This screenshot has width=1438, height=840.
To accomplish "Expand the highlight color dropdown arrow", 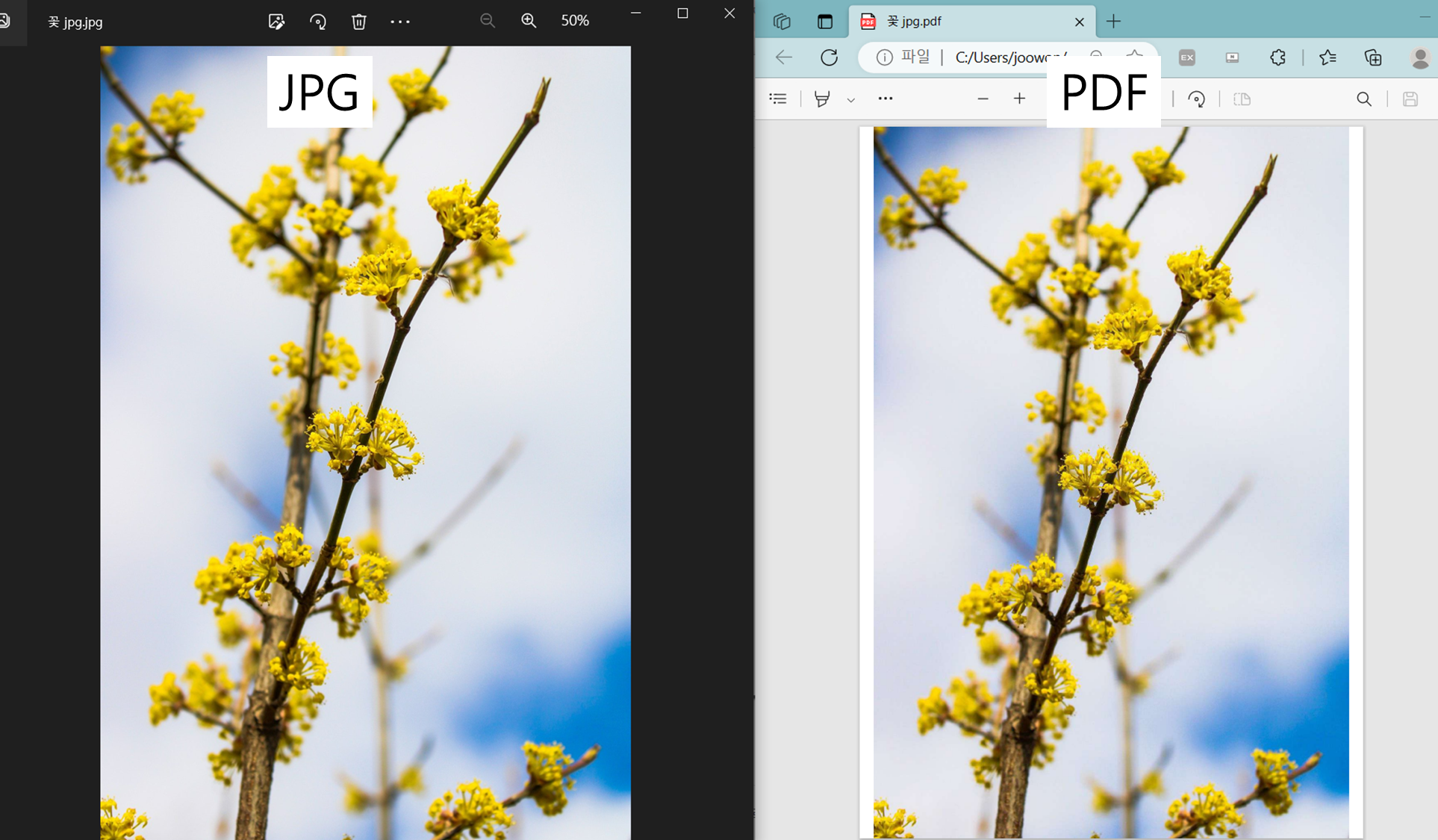I will 850,99.
